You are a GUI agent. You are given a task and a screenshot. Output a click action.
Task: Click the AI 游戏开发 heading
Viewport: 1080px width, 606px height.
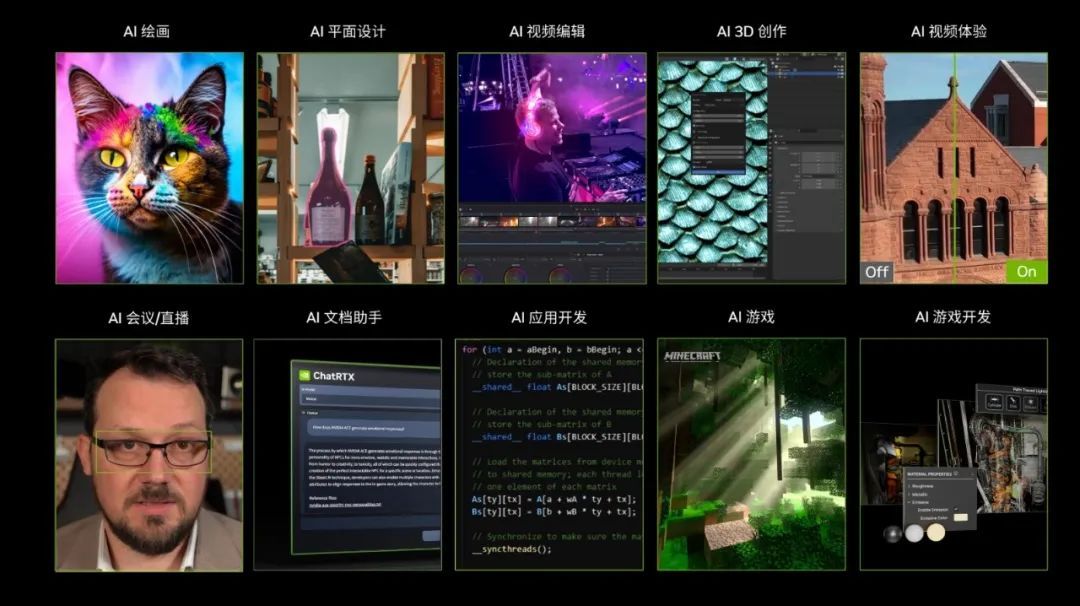coord(953,317)
